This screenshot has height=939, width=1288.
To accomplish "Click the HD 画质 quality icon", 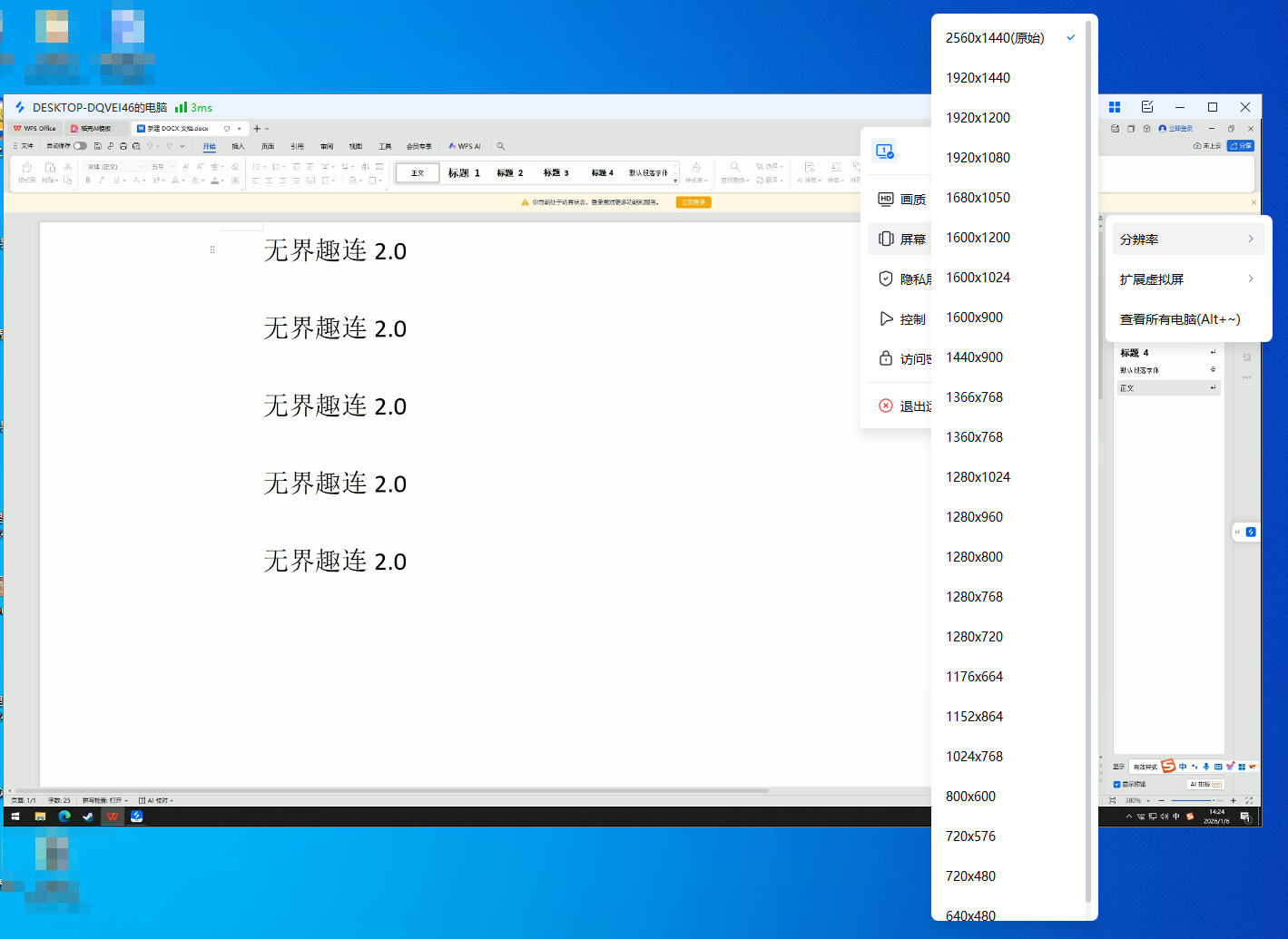I will (x=886, y=200).
